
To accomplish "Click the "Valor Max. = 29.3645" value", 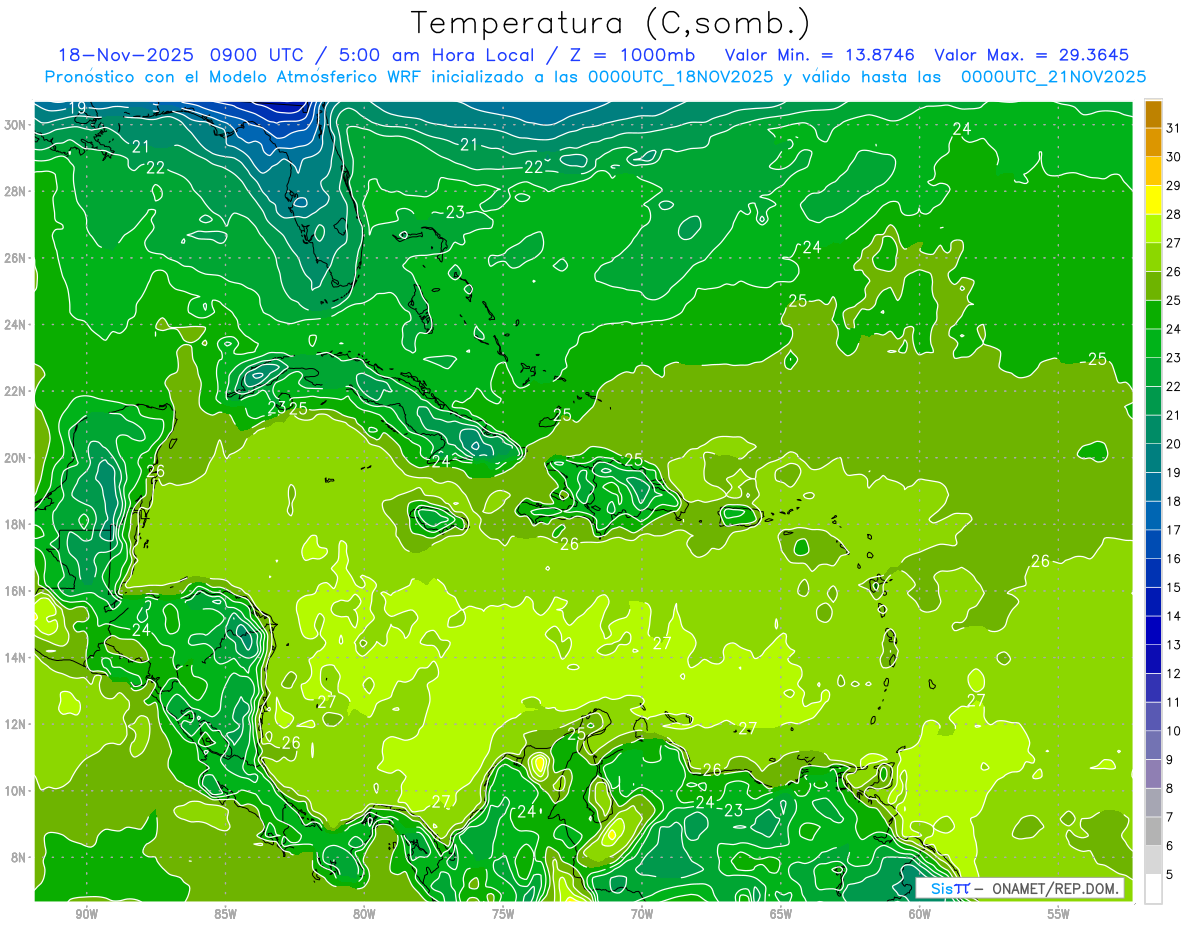I will click(1032, 55).
